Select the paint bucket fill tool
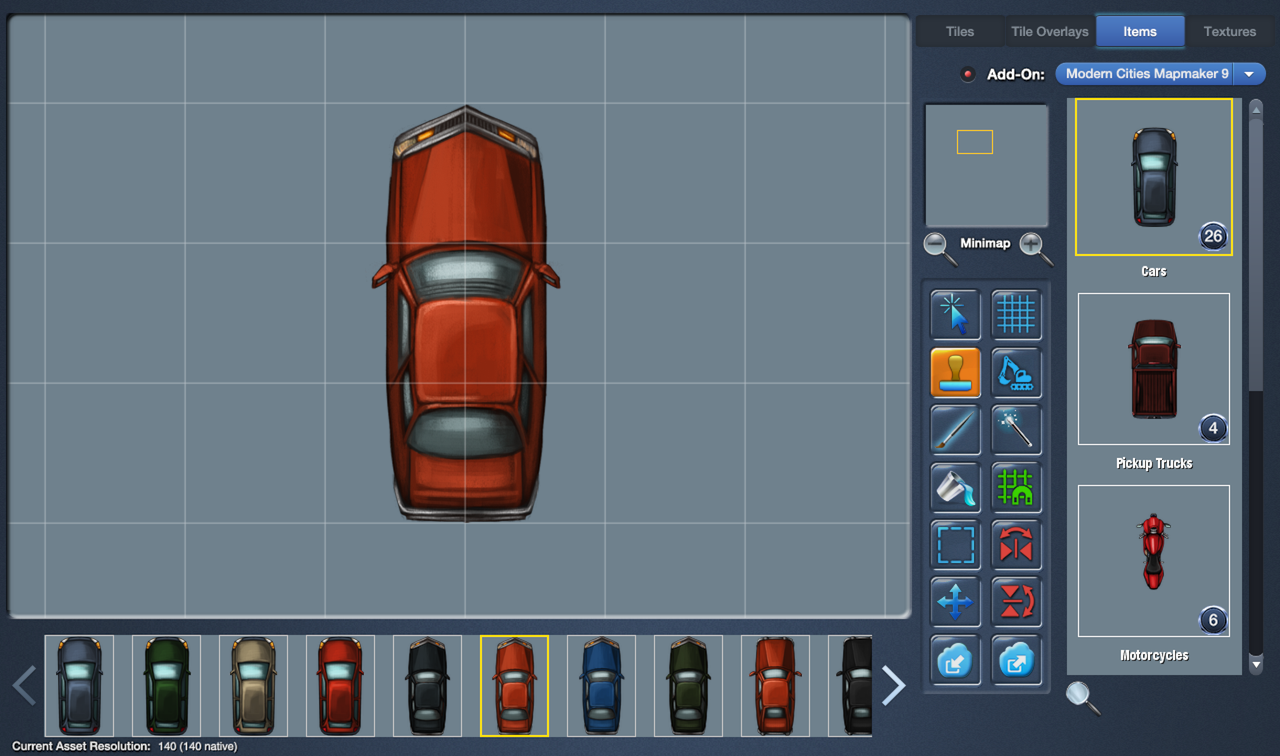The image size is (1280, 756). (955, 487)
